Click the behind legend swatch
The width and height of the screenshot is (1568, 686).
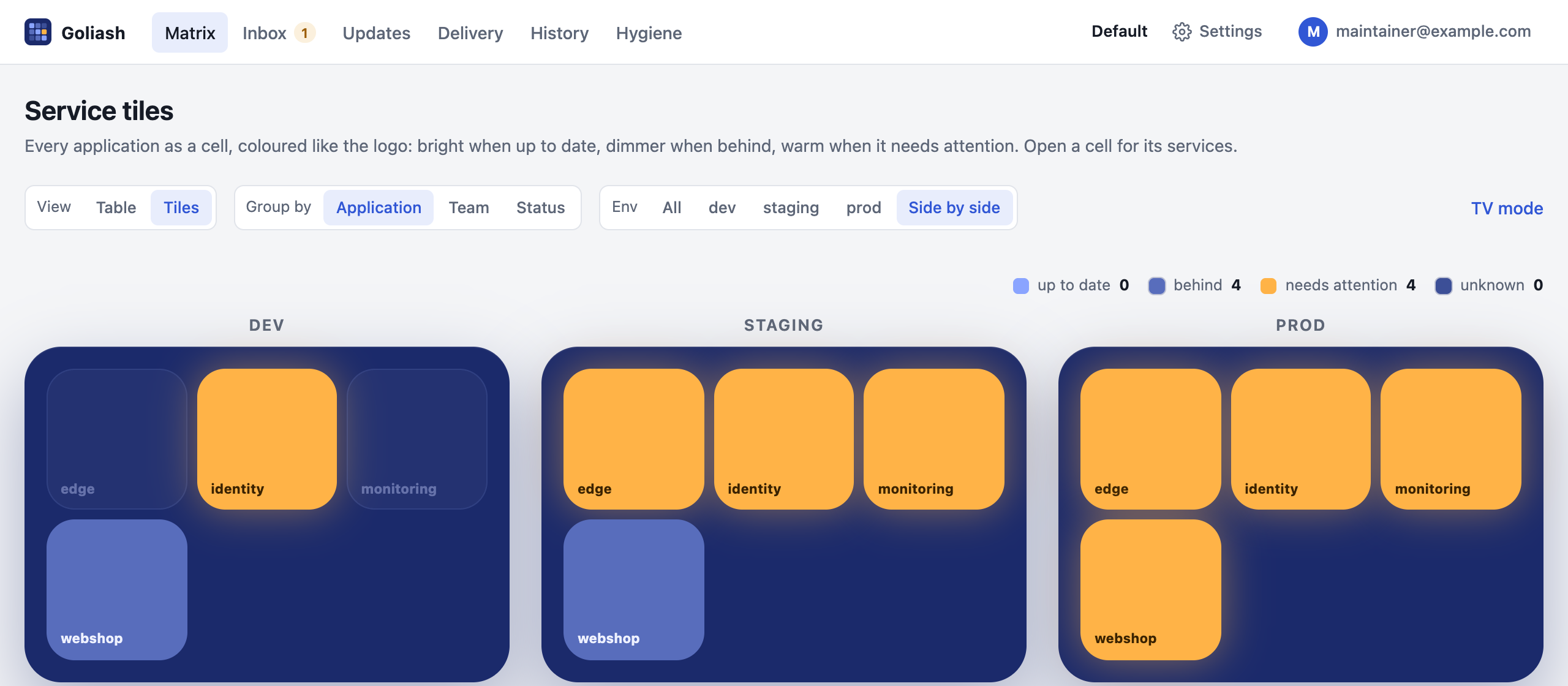1157,285
